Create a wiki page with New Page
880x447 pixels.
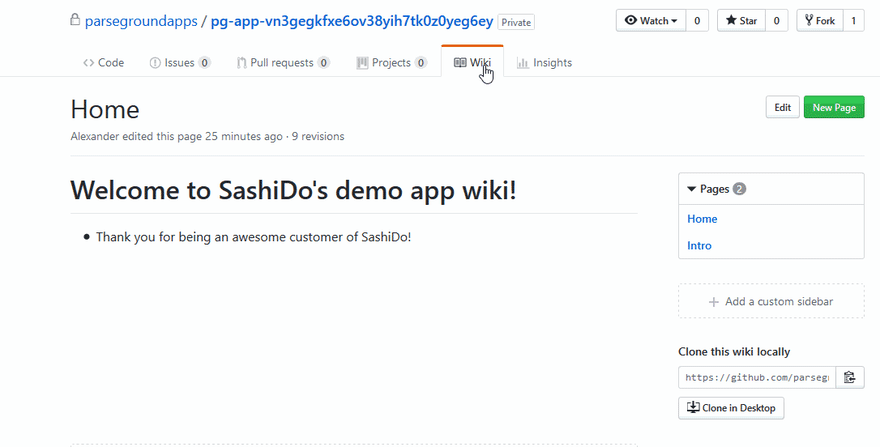[834, 107]
